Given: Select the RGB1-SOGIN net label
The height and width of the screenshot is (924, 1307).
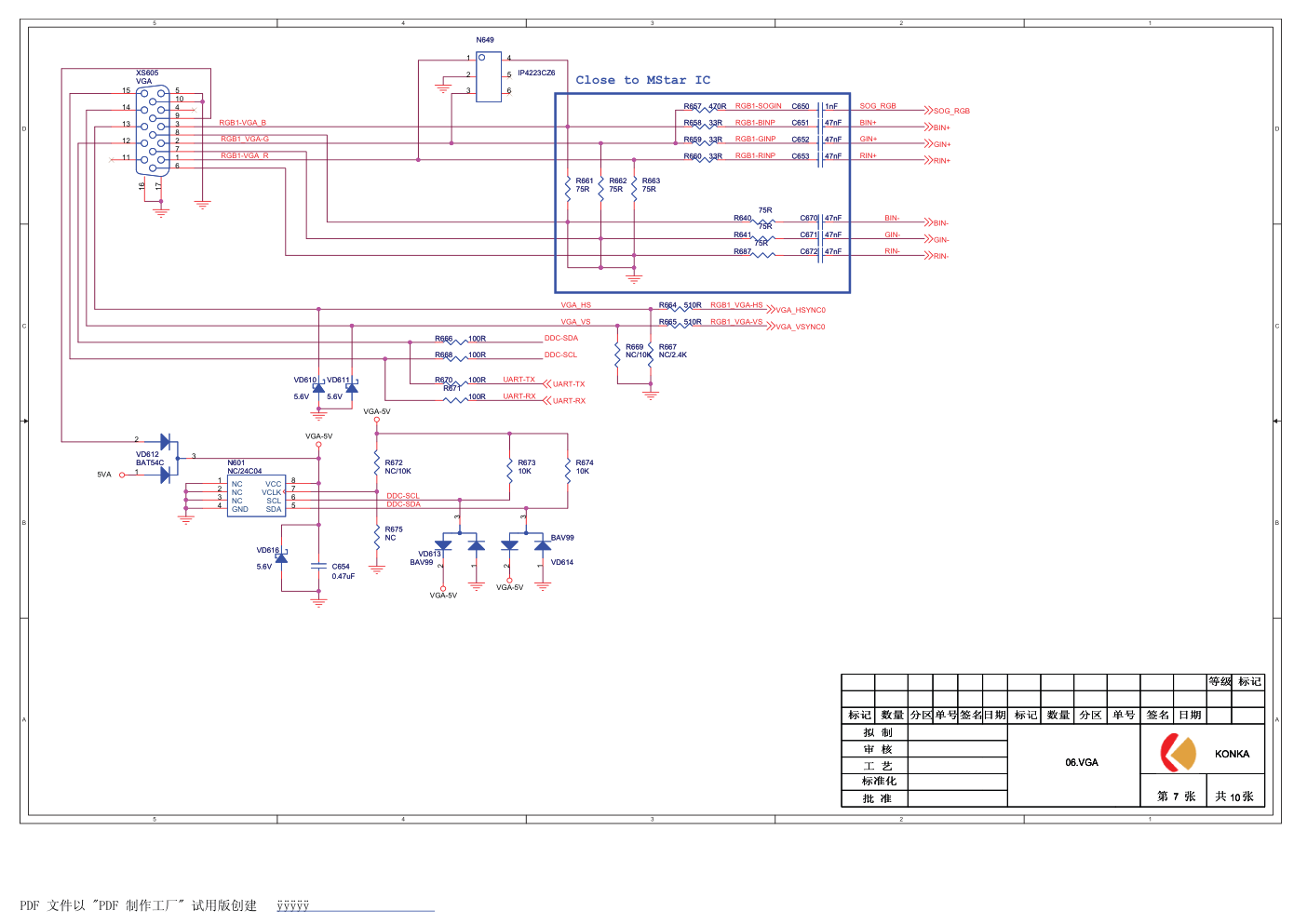Looking at the screenshot, I should pos(759,106).
